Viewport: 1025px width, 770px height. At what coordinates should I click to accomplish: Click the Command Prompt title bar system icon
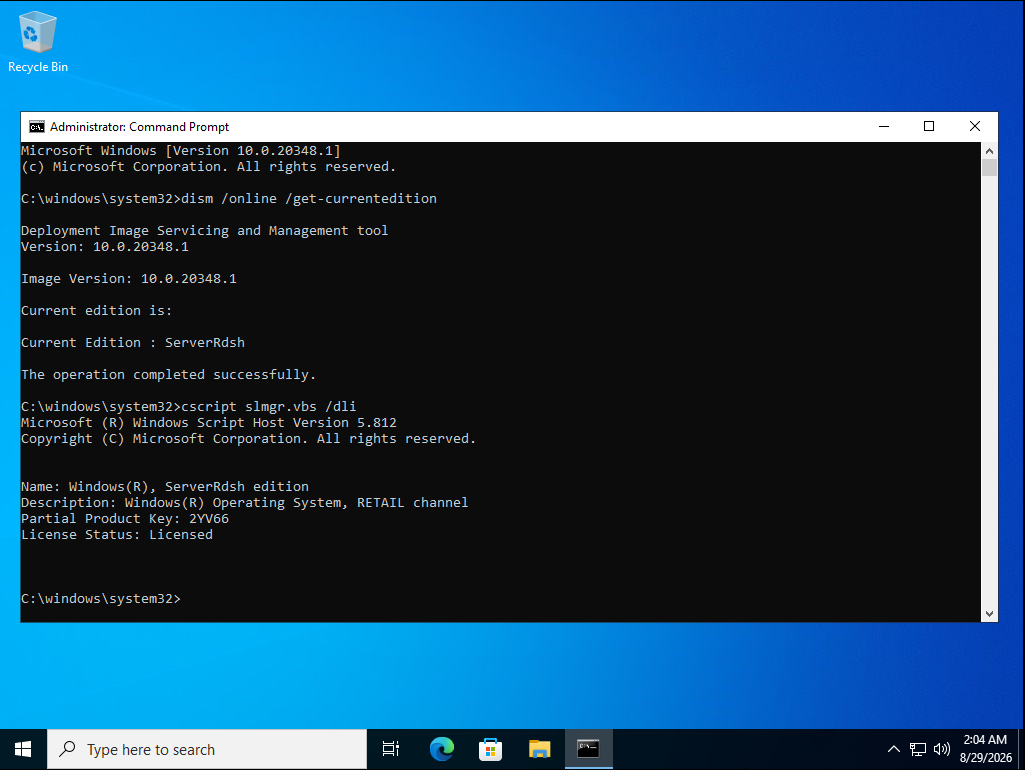click(37, 127)
